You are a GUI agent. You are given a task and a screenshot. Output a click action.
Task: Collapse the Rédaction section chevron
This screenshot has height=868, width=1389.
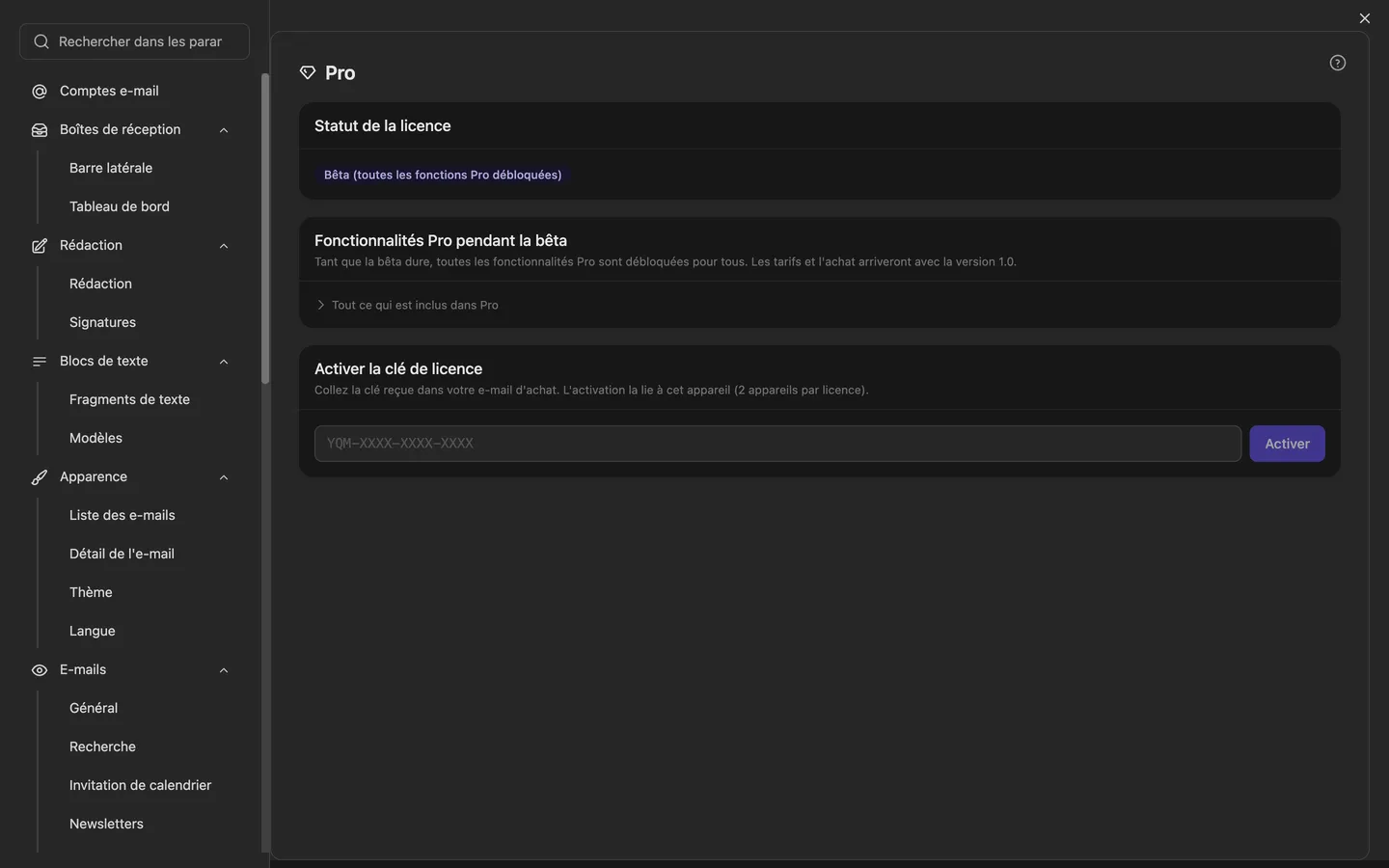[x=224, y=246]
